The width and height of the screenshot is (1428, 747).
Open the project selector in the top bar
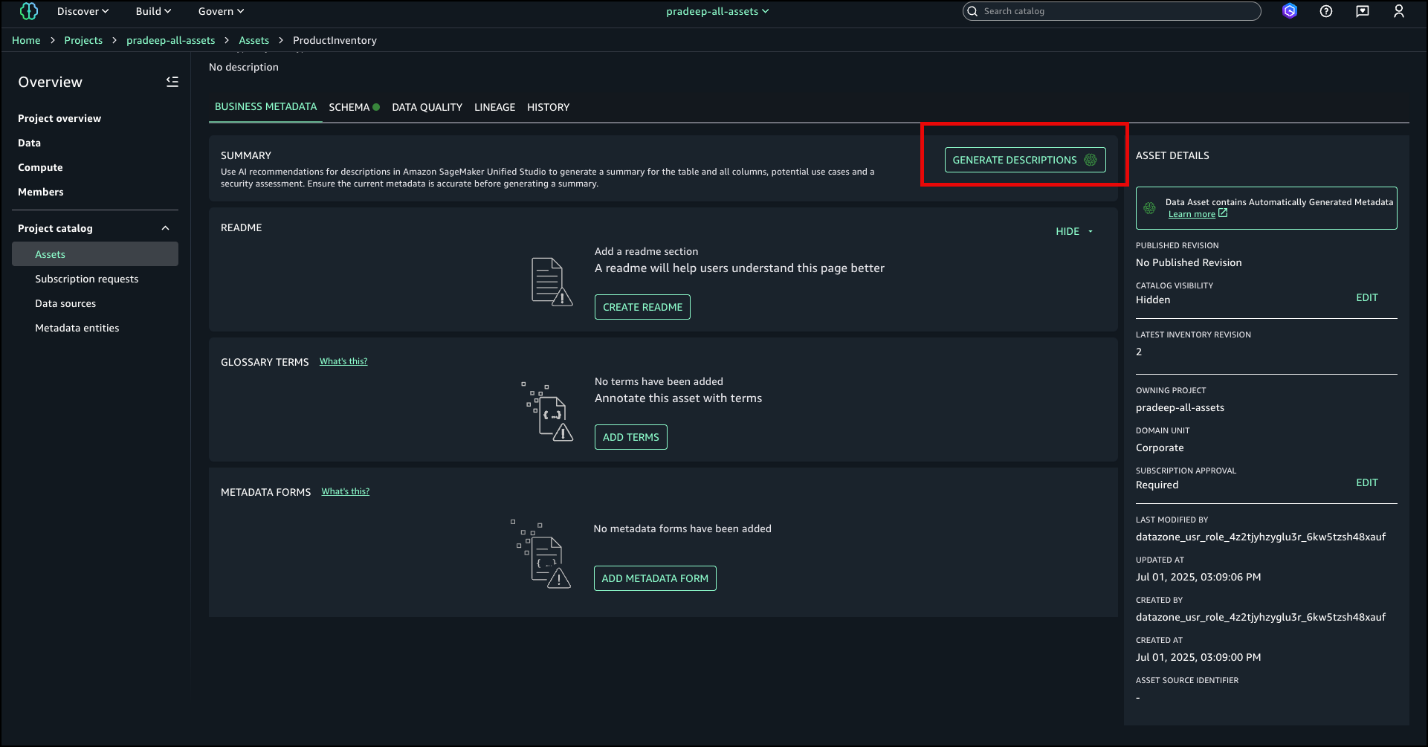tap(718, 11)
